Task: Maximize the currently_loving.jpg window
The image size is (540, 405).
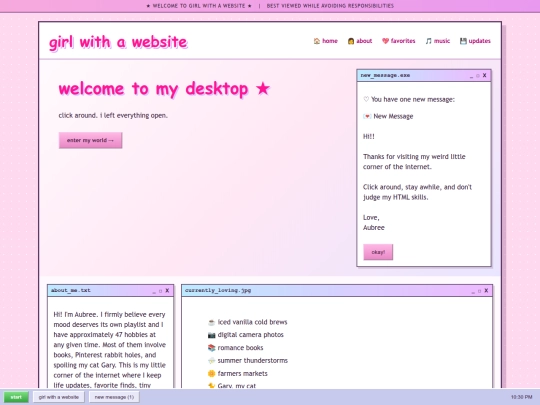Action: (x=479, y=291)
